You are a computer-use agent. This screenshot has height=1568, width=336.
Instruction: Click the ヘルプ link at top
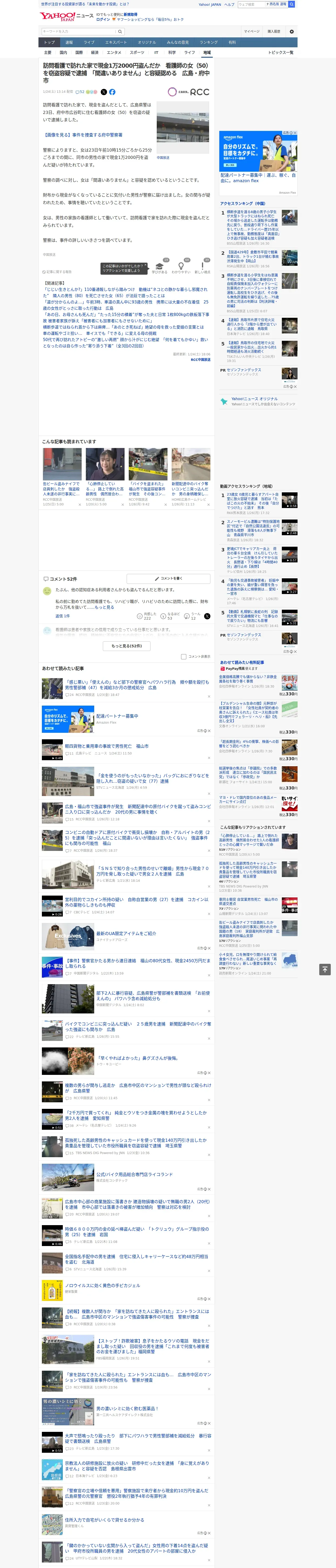pos(229,4)
